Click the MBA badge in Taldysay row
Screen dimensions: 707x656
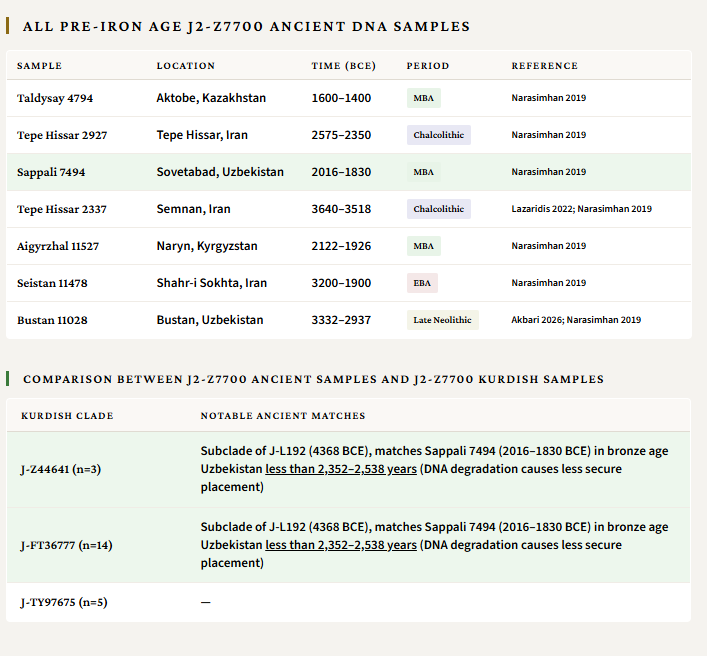[x=424, y=98]
